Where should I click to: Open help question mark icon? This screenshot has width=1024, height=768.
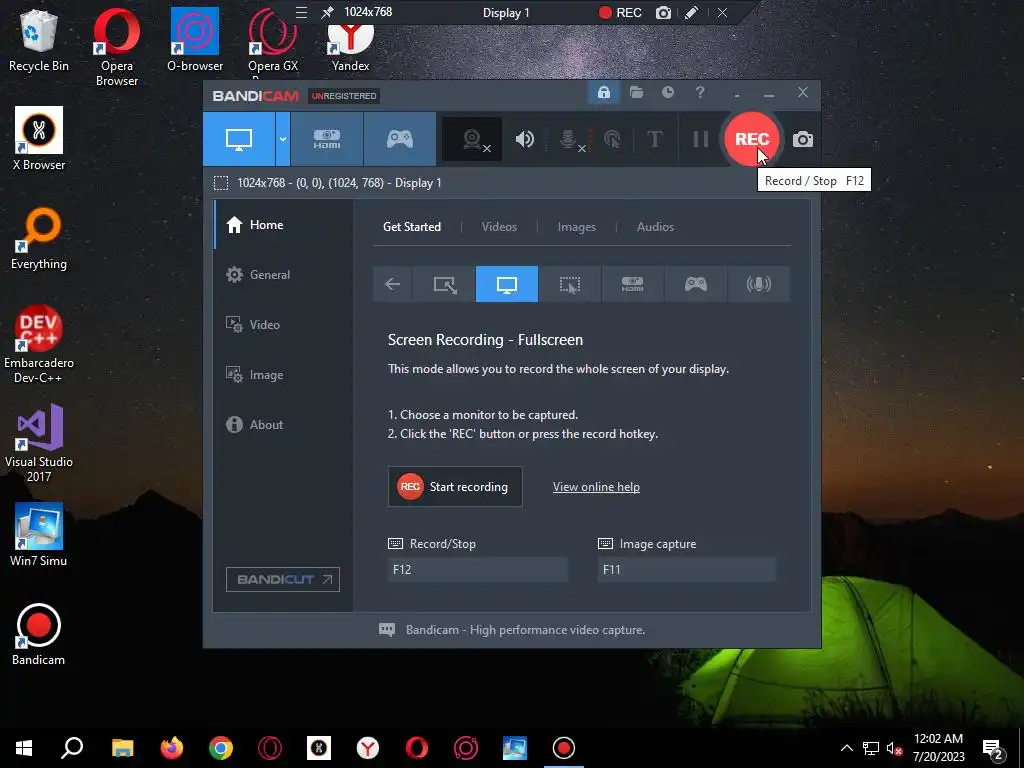(700, 93)
